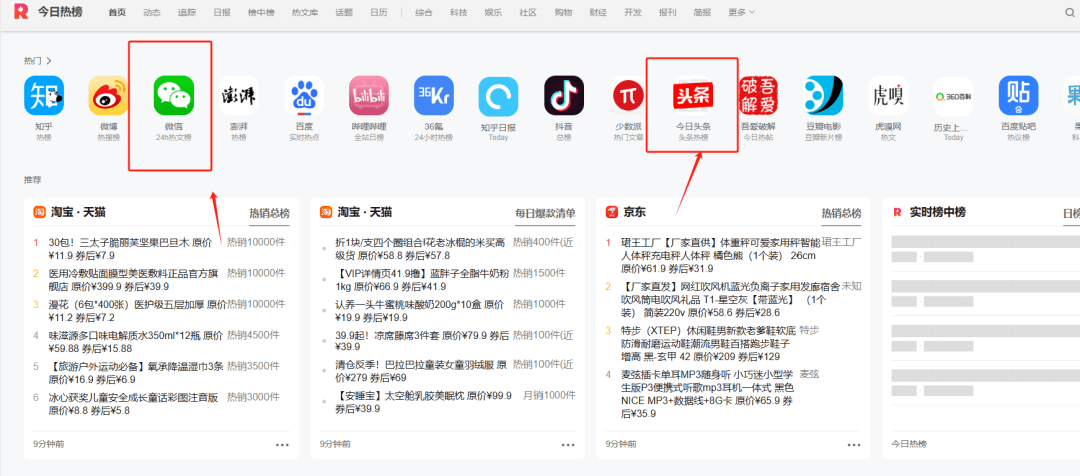Open the 澎湃 news icon
The image size is (1080, 476).
point(238,95)
